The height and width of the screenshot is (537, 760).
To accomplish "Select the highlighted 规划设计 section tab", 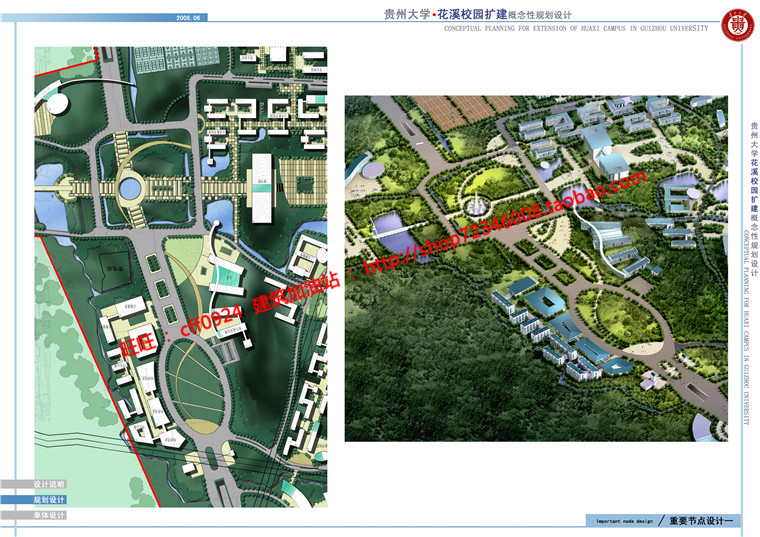I will point(33,500).
